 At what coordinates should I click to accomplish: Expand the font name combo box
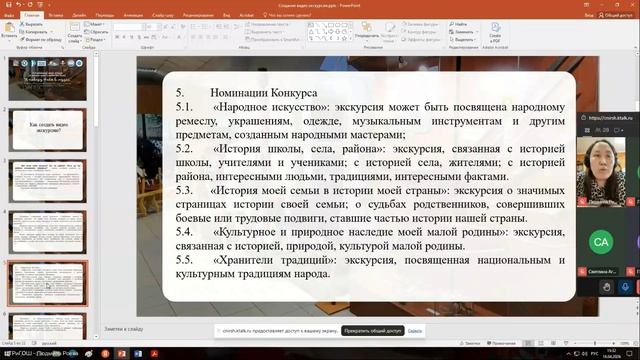142,27
